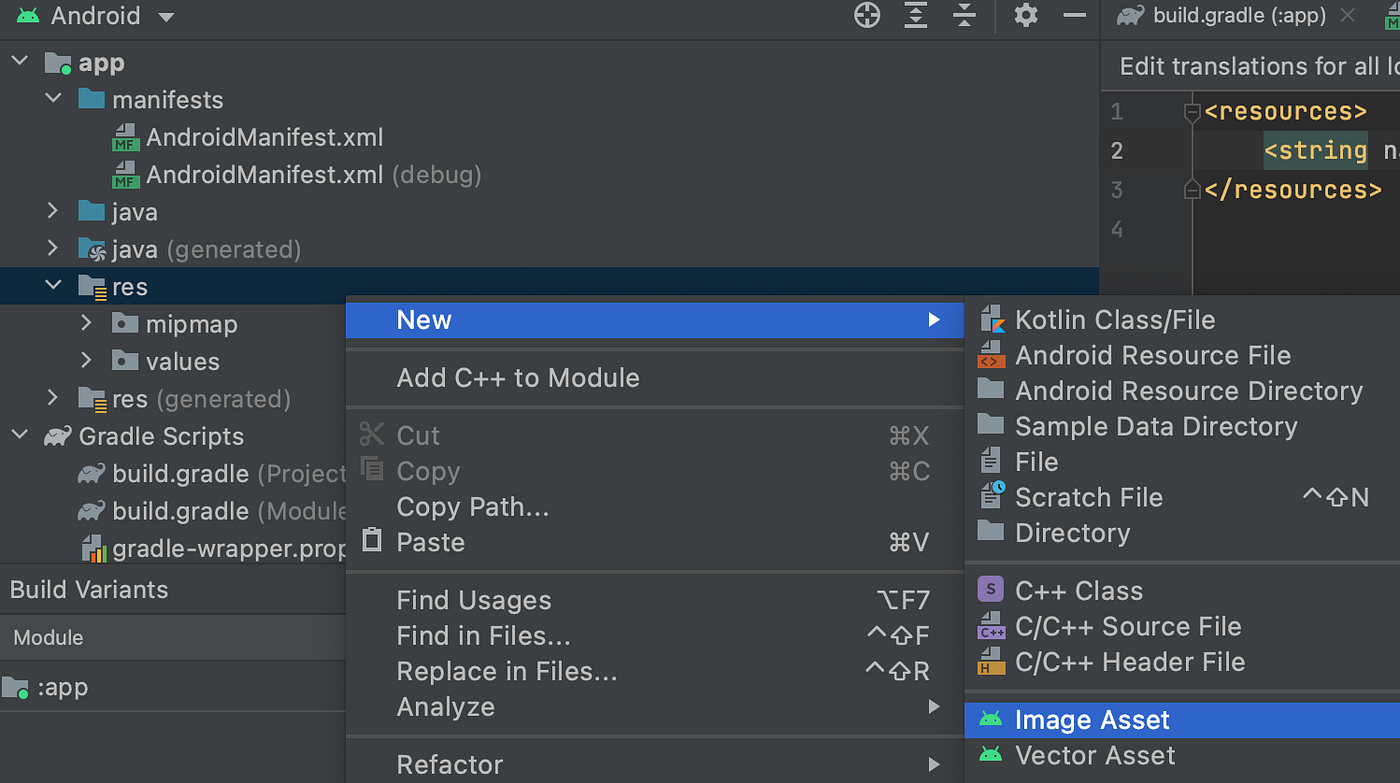This screenshot has width=1400, height=783.
Task: Select Image Asset from the New submenu
Action: (x=1091, y=719)
